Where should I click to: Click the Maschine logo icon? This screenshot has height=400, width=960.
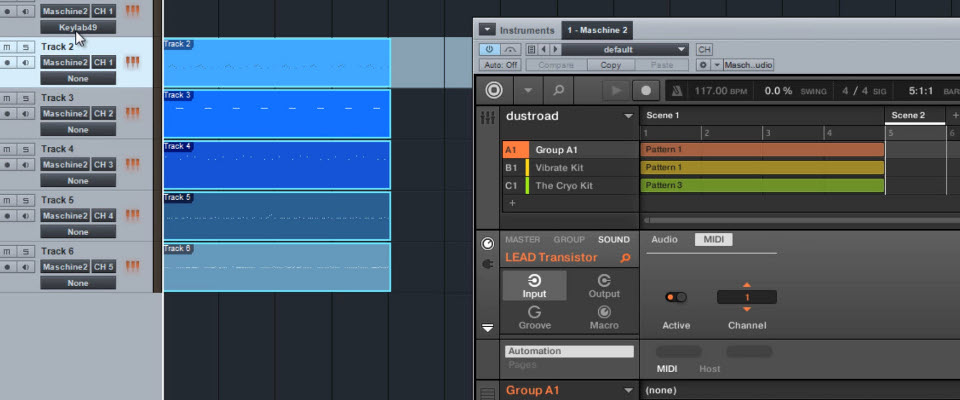click(x=493, y=91)
